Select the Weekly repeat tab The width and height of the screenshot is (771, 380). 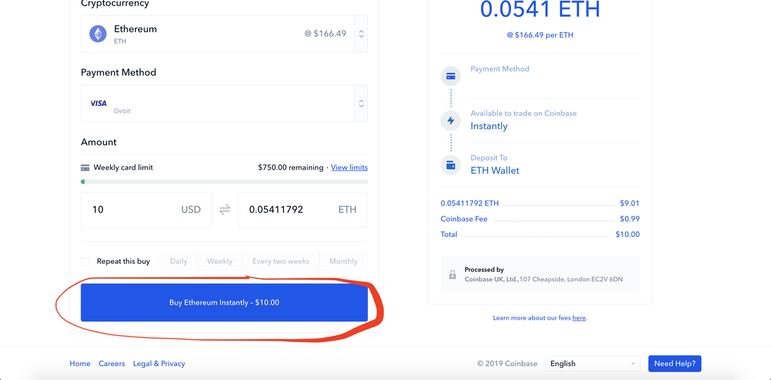(220, 262)
